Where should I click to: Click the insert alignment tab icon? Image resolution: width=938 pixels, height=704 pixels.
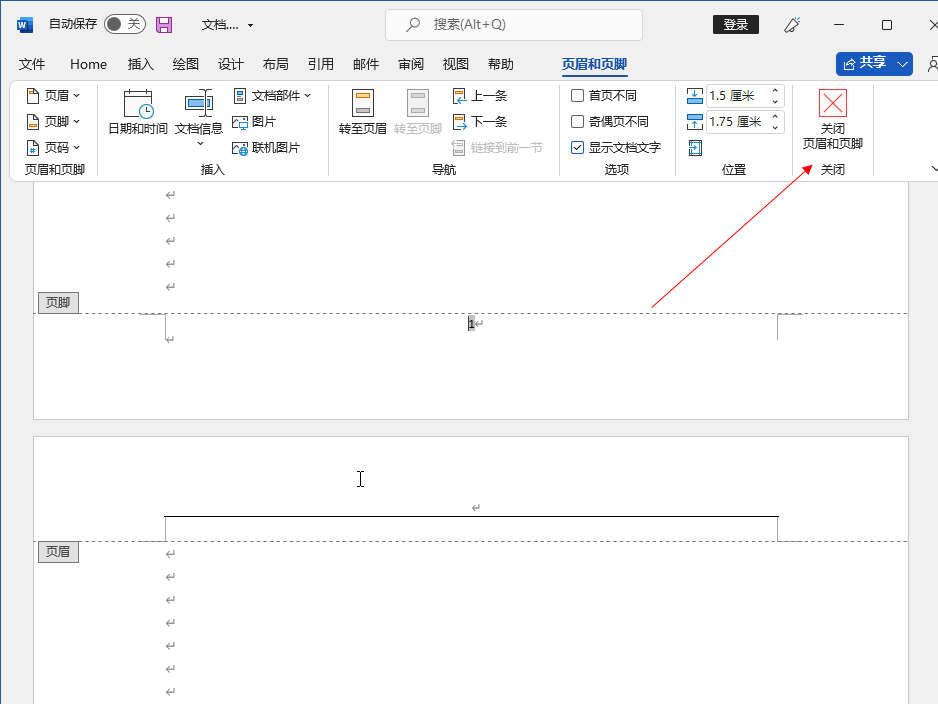pyautogui.click(x=695, y=148)
